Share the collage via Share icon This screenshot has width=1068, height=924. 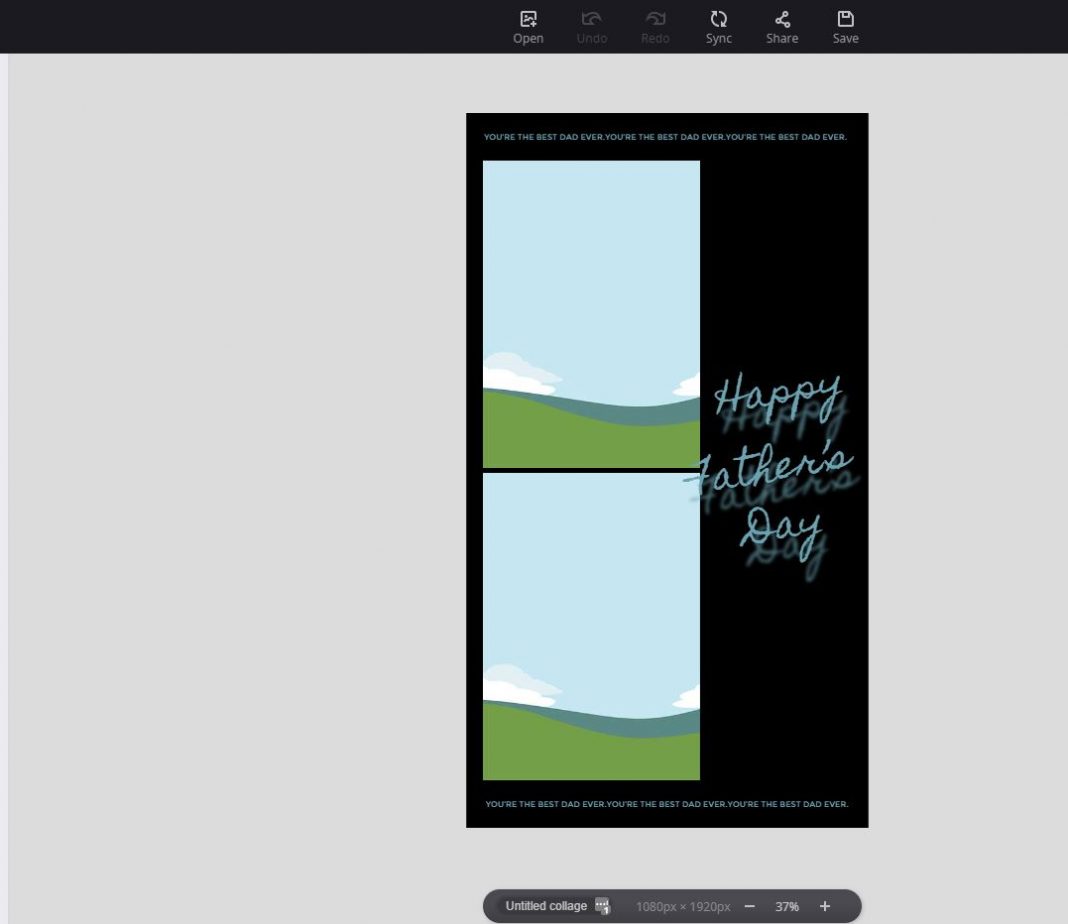(782, 20)
